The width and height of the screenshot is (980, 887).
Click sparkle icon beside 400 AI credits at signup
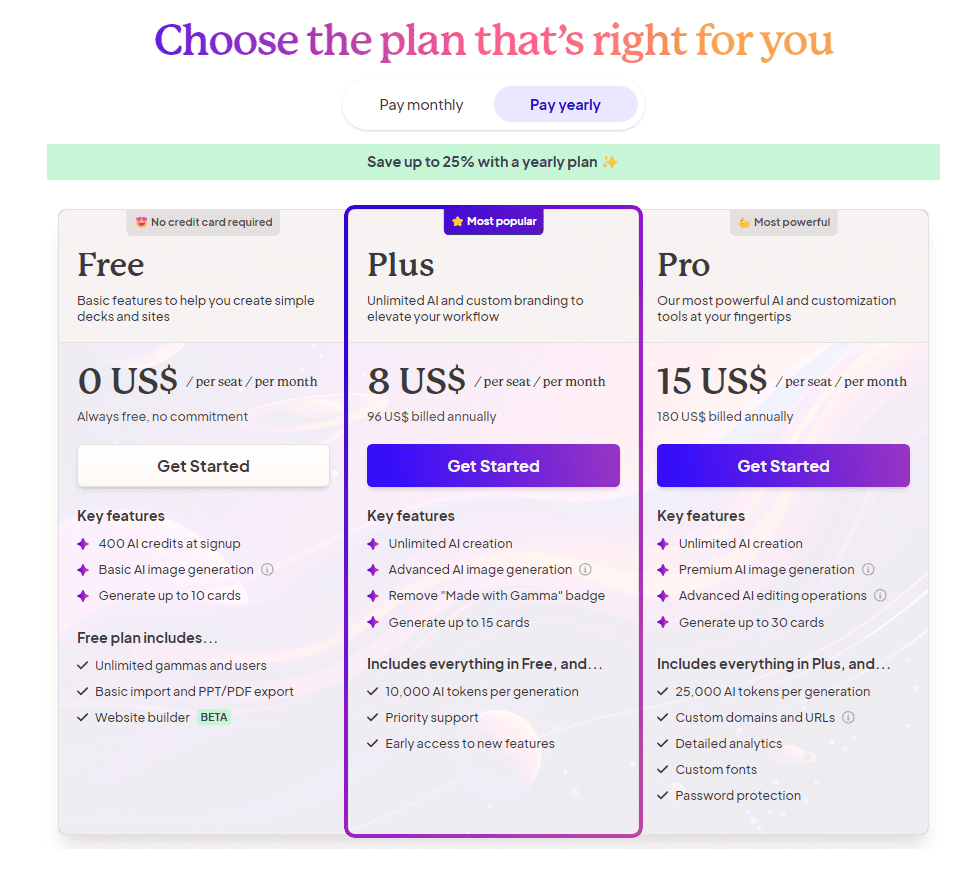(83, 544)
